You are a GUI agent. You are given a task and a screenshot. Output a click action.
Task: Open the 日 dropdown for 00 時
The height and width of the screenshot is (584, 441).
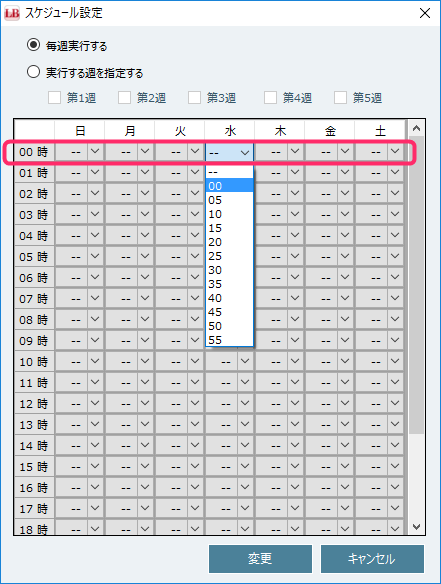(80, 152)
